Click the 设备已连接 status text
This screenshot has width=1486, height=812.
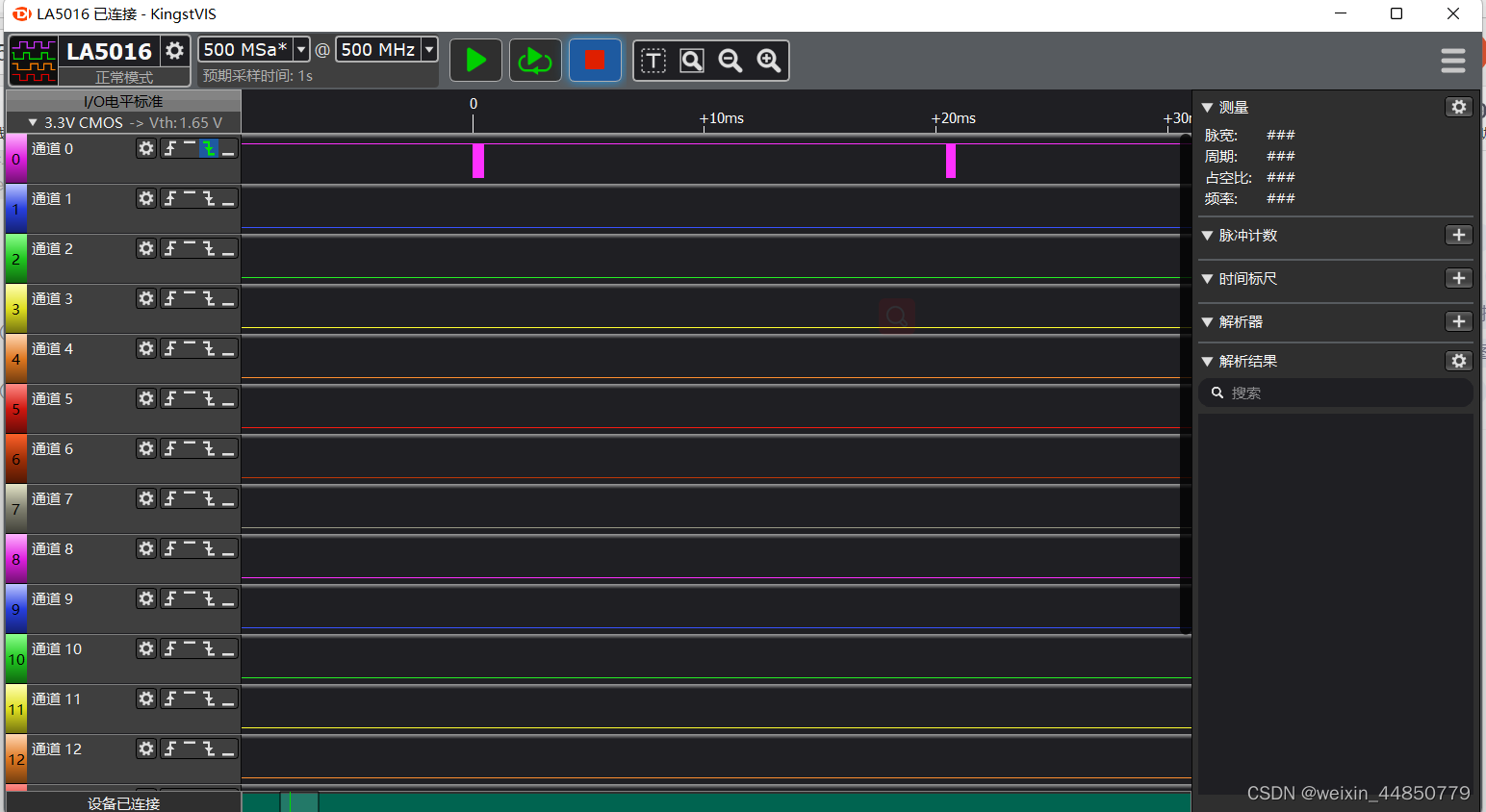123,803
